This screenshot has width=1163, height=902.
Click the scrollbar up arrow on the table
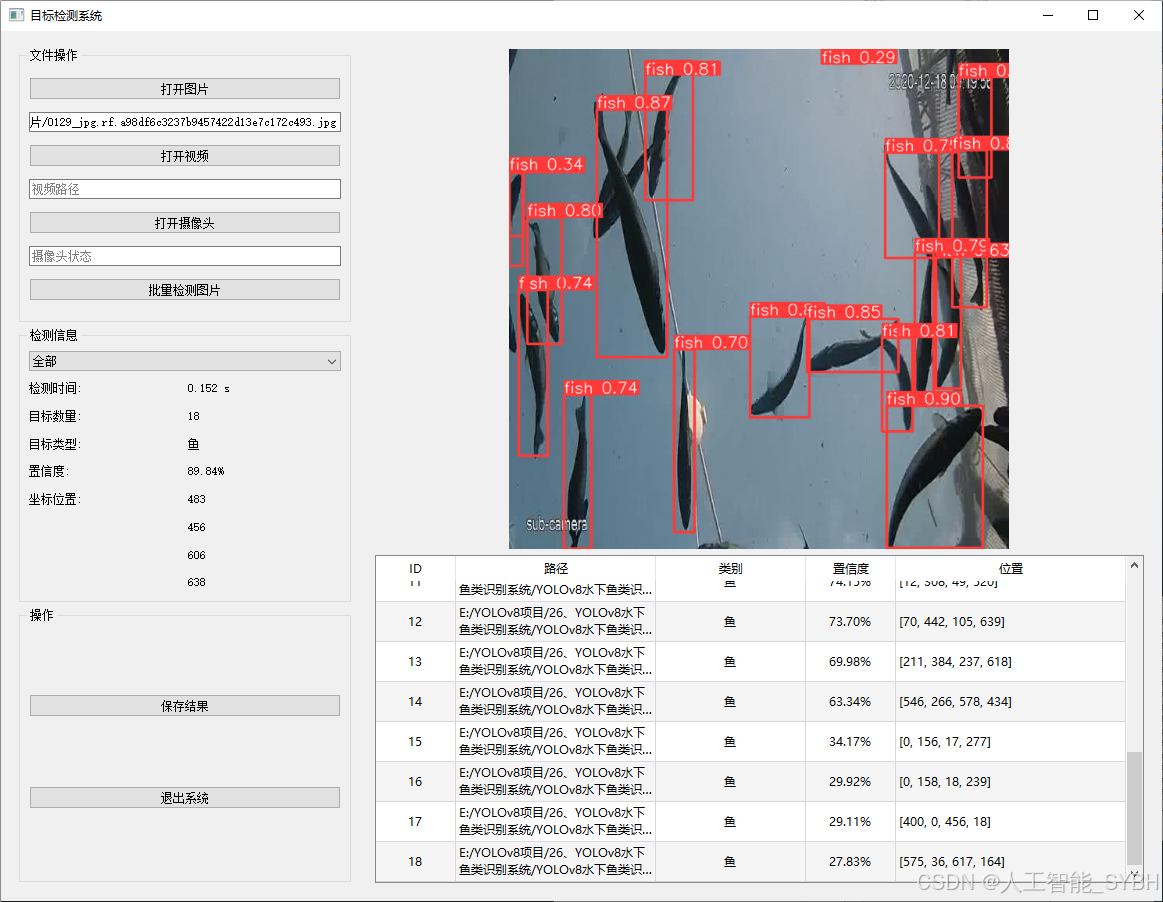coord(1133,566)
